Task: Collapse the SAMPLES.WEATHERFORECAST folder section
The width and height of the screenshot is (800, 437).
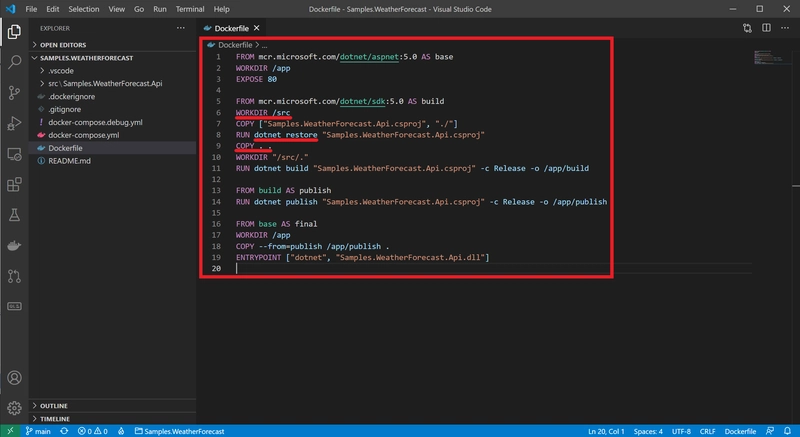Action: tap(112, 58)
